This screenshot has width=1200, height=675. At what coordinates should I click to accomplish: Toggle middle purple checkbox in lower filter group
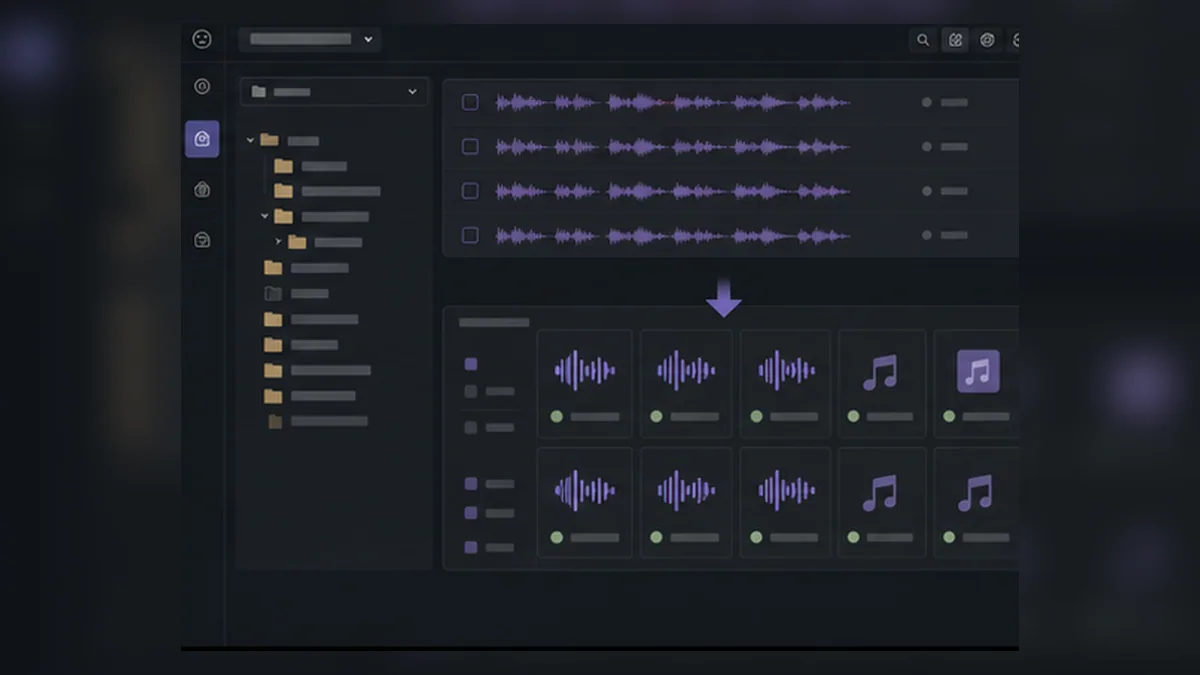point(471,513)
